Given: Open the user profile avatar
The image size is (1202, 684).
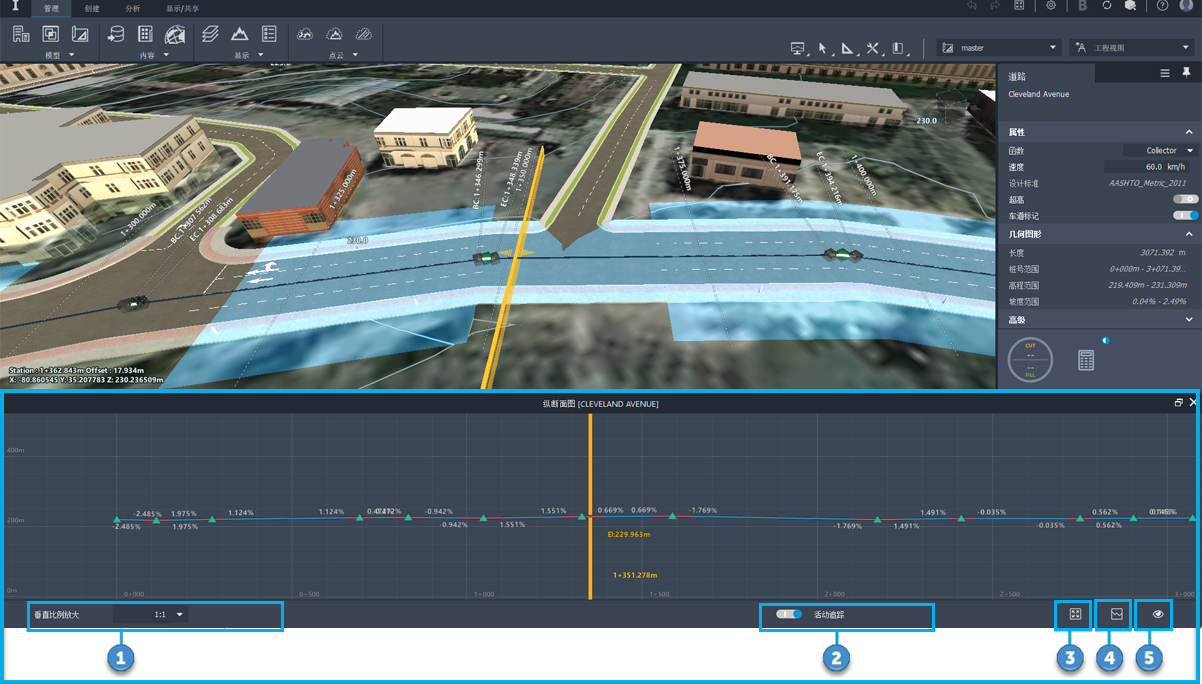Looking at the screenshot, I should pyautogui.click(x=1186, y=6).
